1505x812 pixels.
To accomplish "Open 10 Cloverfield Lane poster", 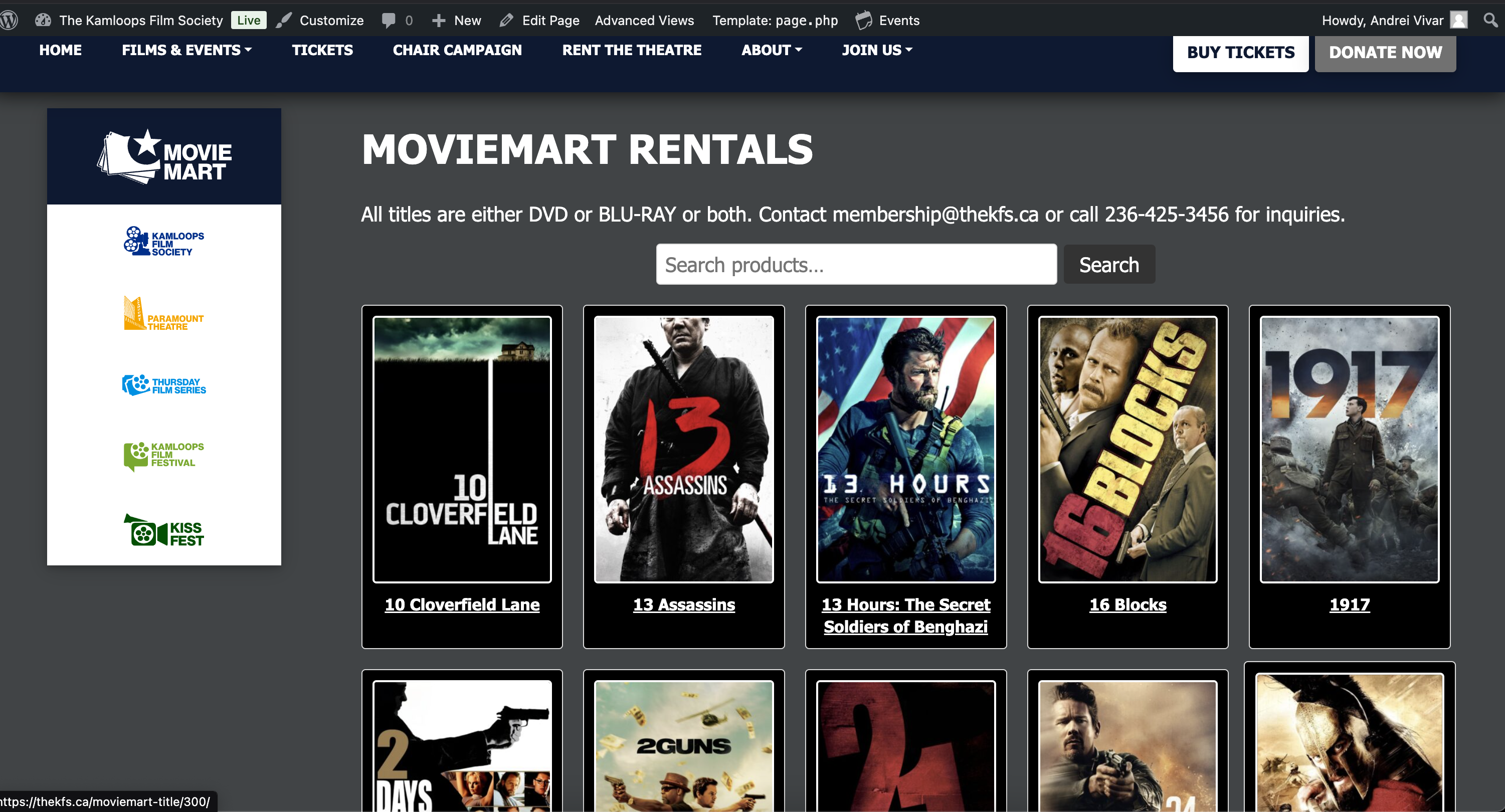I will [462, 450].
